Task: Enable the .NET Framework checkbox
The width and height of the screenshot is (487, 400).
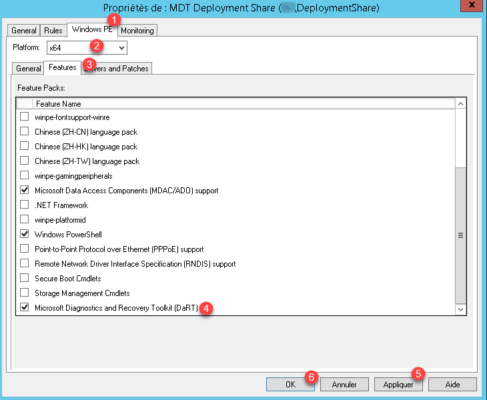Action: 24,205
